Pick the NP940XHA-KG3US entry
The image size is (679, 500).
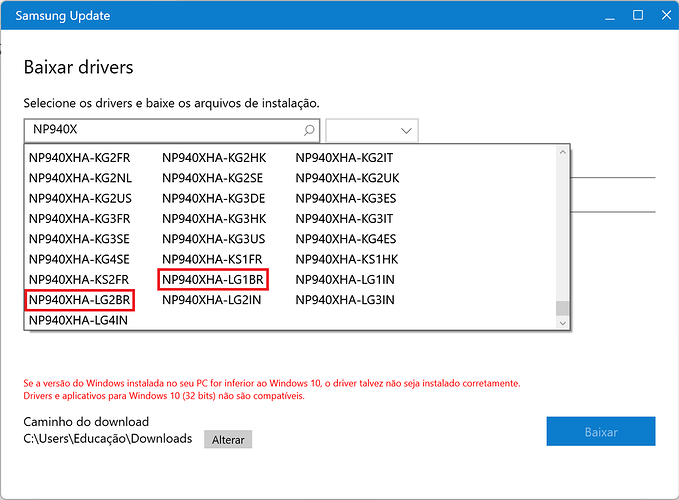click(x=213, y=239)
